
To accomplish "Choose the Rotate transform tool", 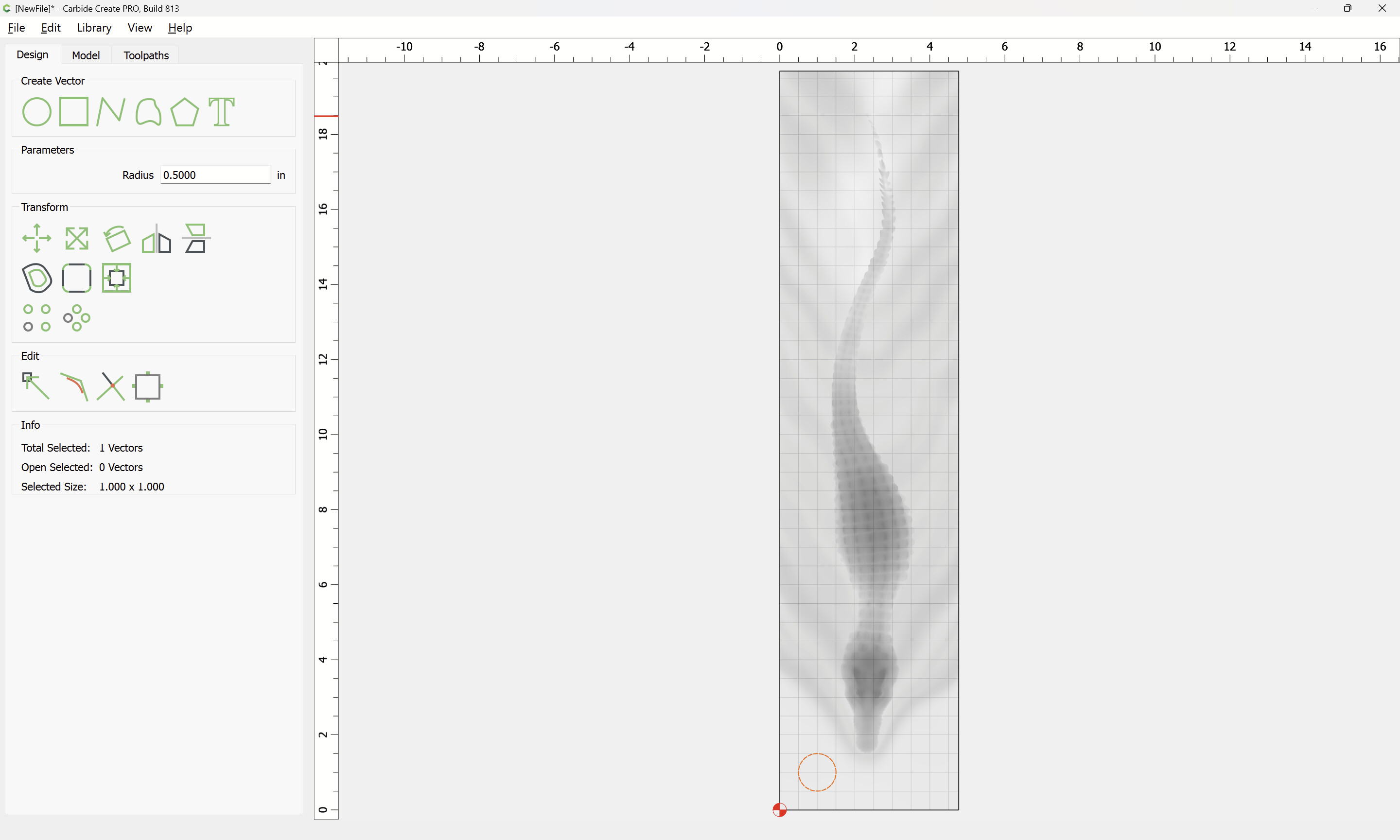I will tap(117, 238).
